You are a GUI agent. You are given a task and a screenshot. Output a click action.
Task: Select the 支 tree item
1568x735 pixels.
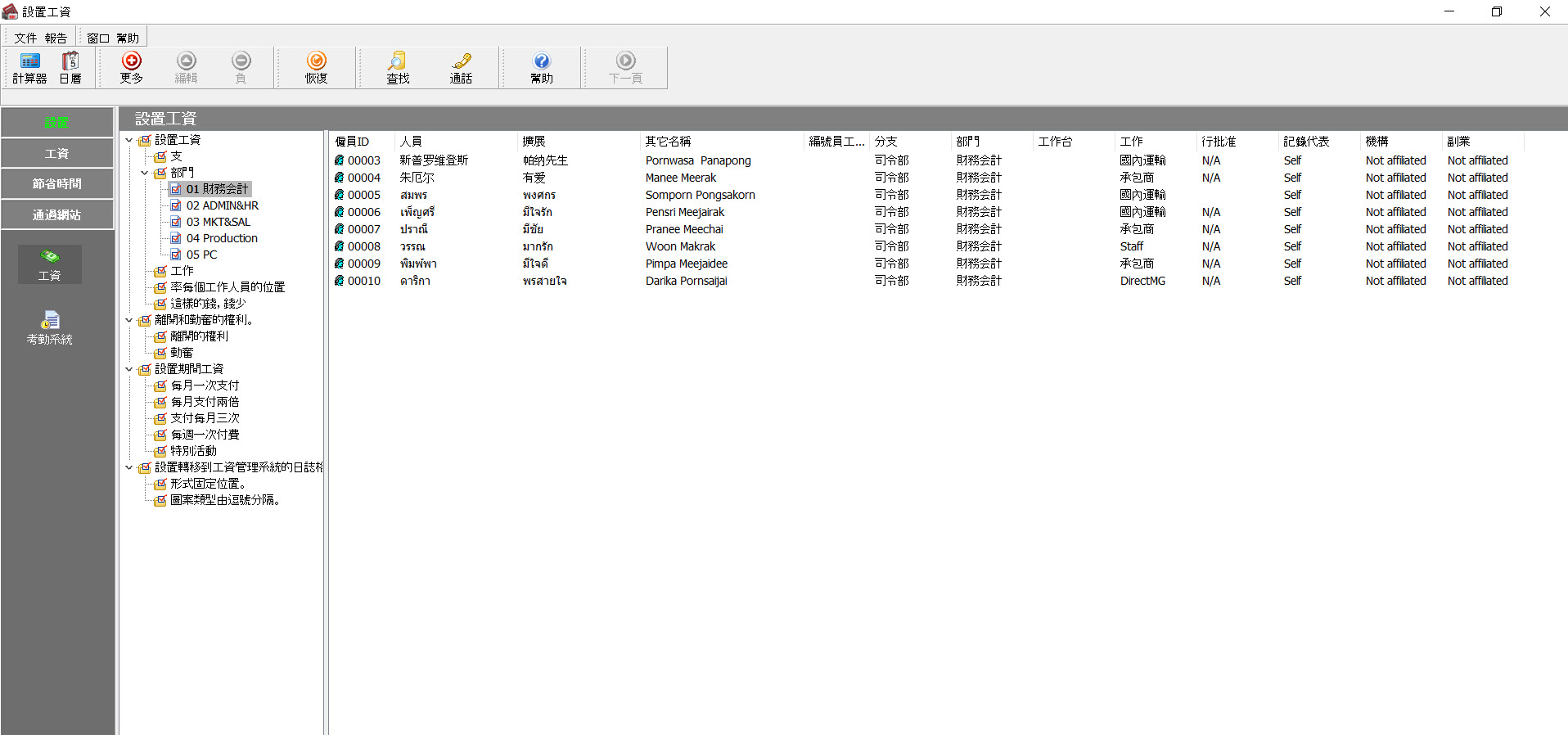tap(176, 156)
